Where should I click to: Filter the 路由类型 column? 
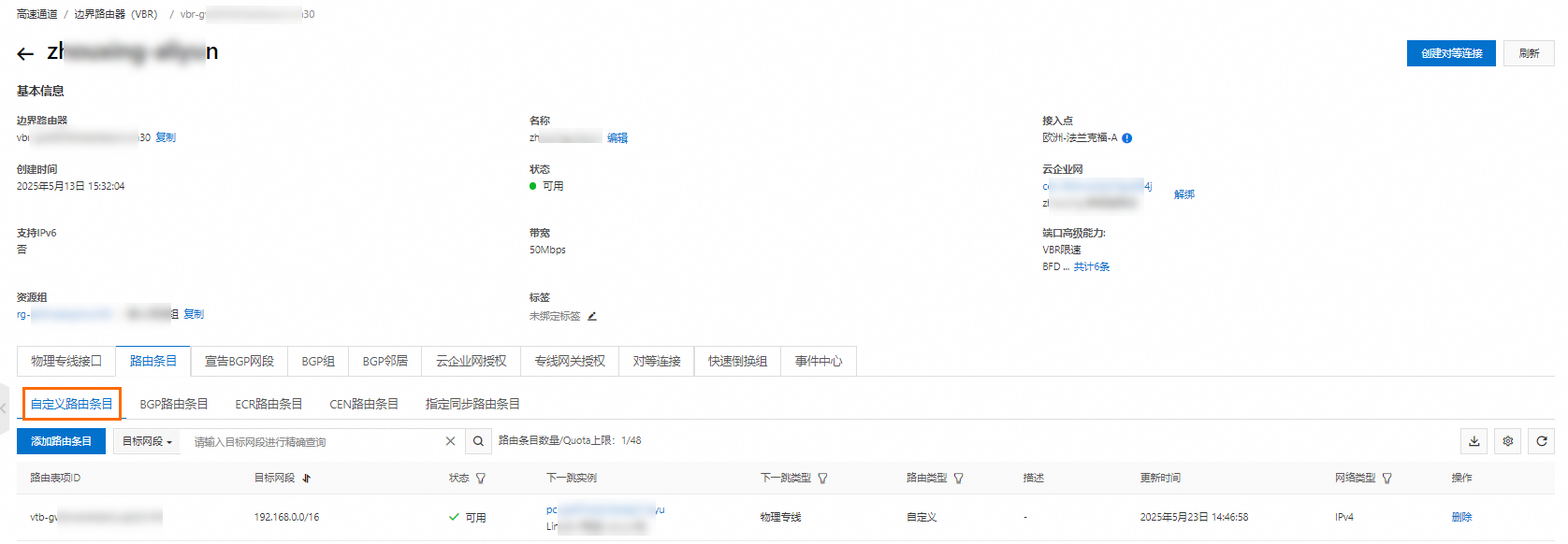(959, 479)
